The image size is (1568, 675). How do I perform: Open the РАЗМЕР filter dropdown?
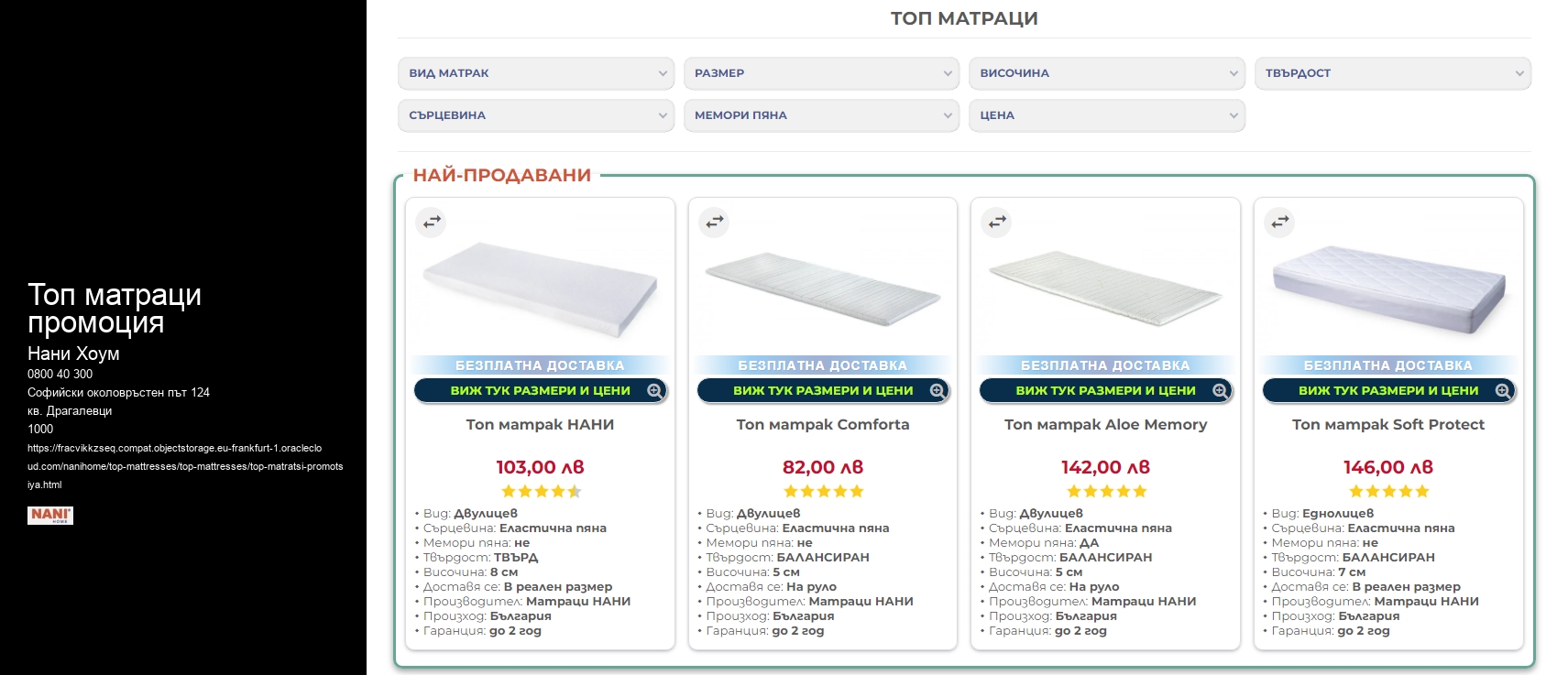(822, 73)
